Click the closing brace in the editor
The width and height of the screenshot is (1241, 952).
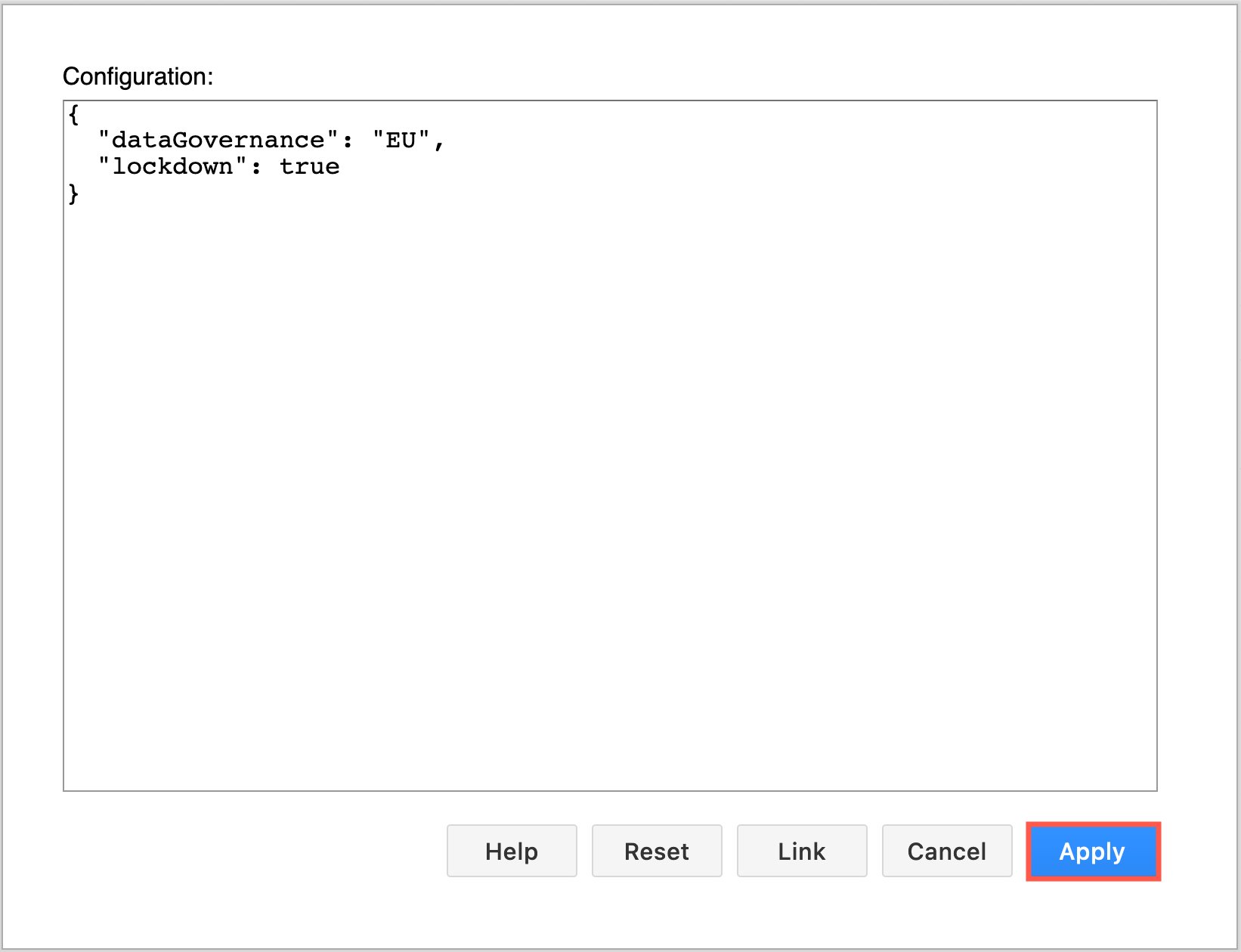73,194
